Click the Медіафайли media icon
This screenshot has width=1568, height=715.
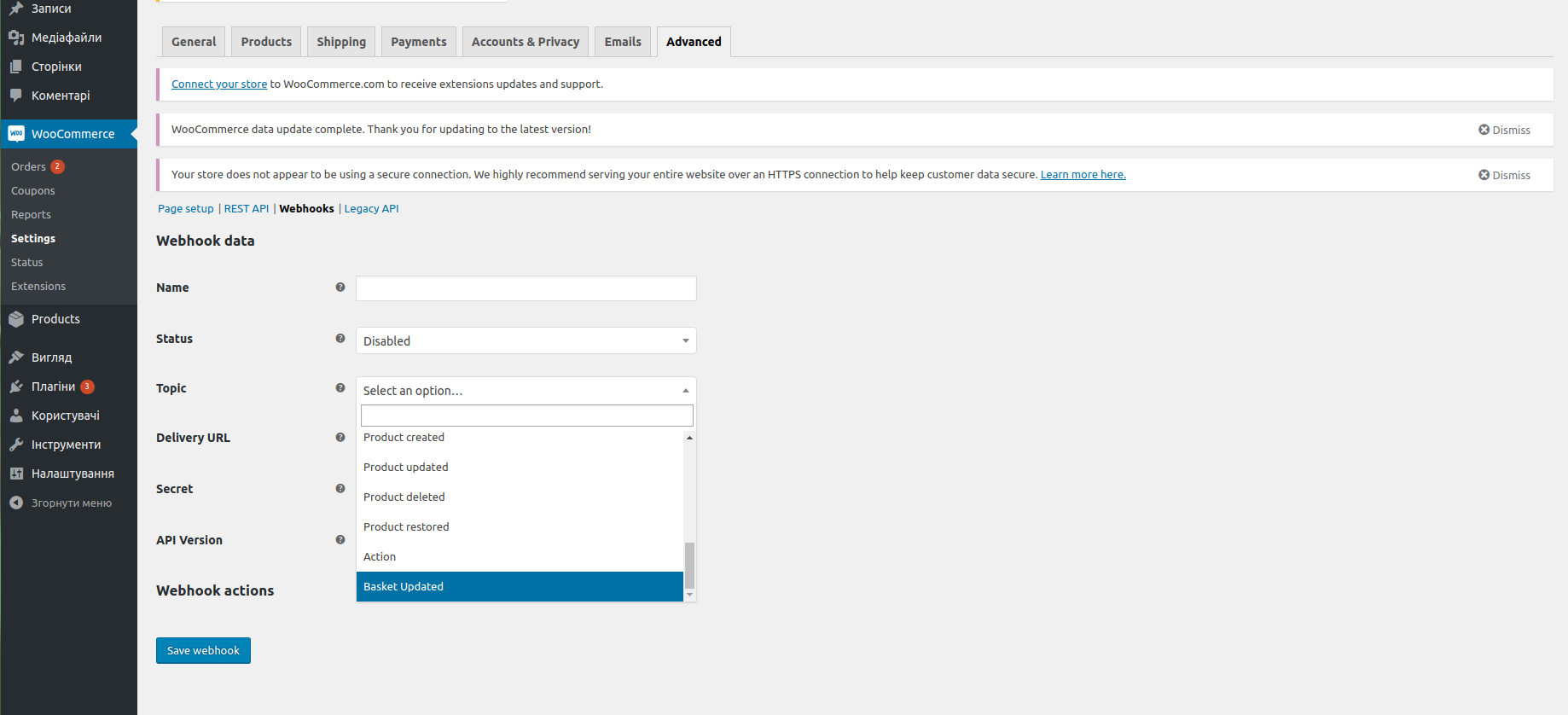(16, 38)
